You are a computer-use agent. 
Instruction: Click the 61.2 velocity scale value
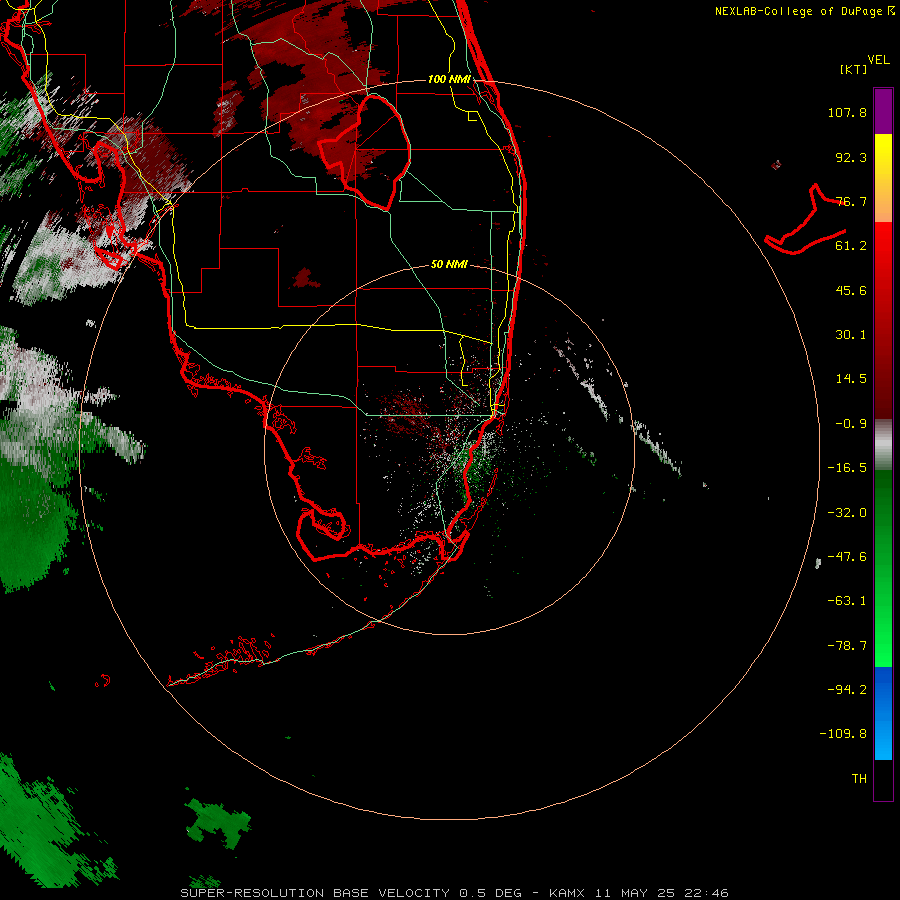point(851,246)
